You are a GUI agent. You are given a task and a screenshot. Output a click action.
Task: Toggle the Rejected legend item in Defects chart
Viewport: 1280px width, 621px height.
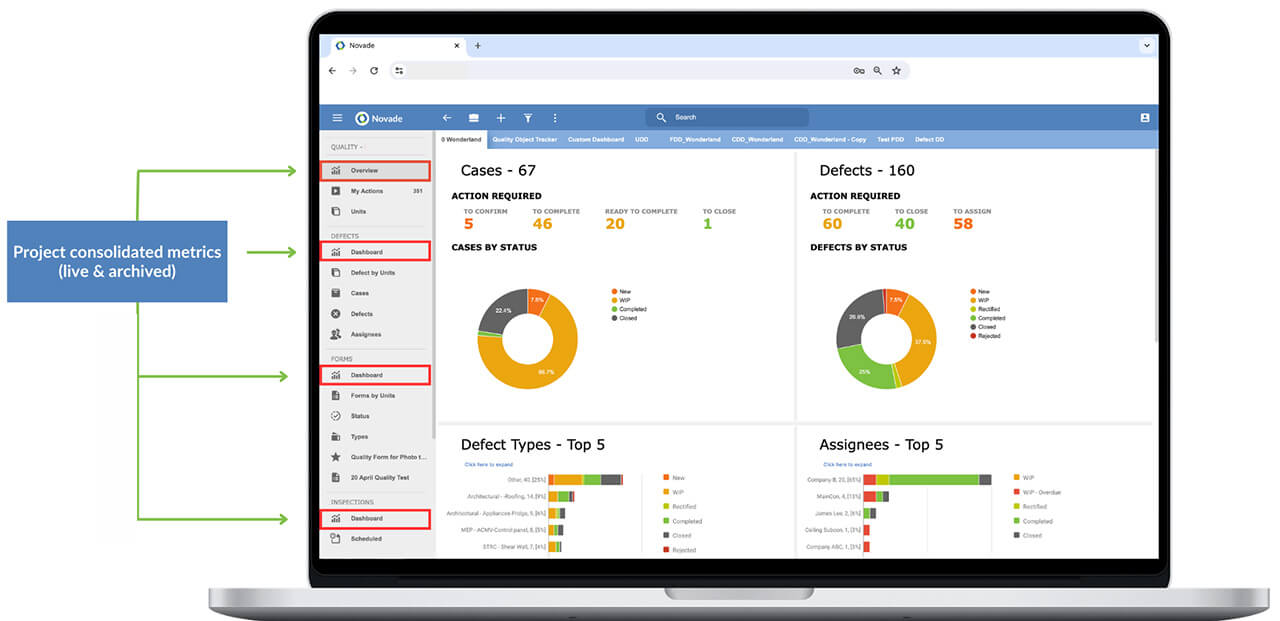pos(988,336)
